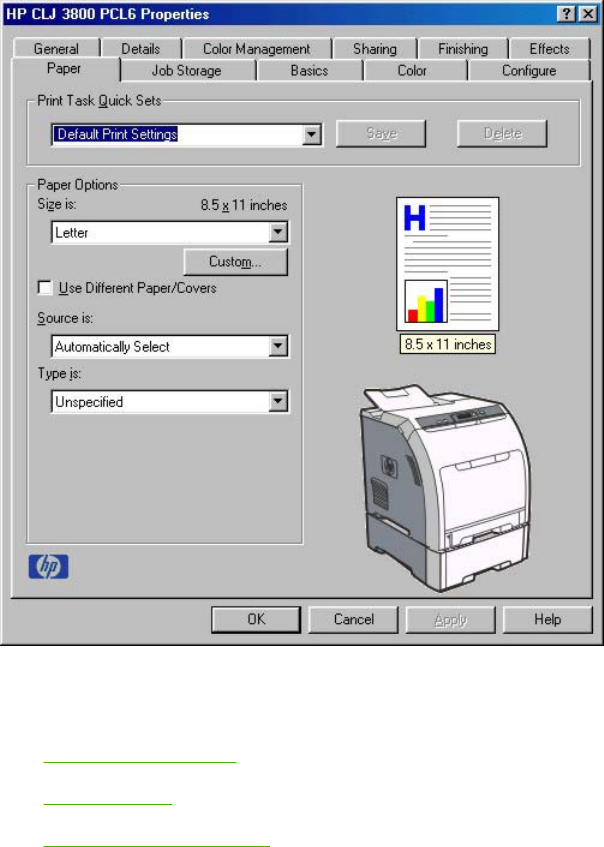Close the Properties dialog with X

coord(587,14)
